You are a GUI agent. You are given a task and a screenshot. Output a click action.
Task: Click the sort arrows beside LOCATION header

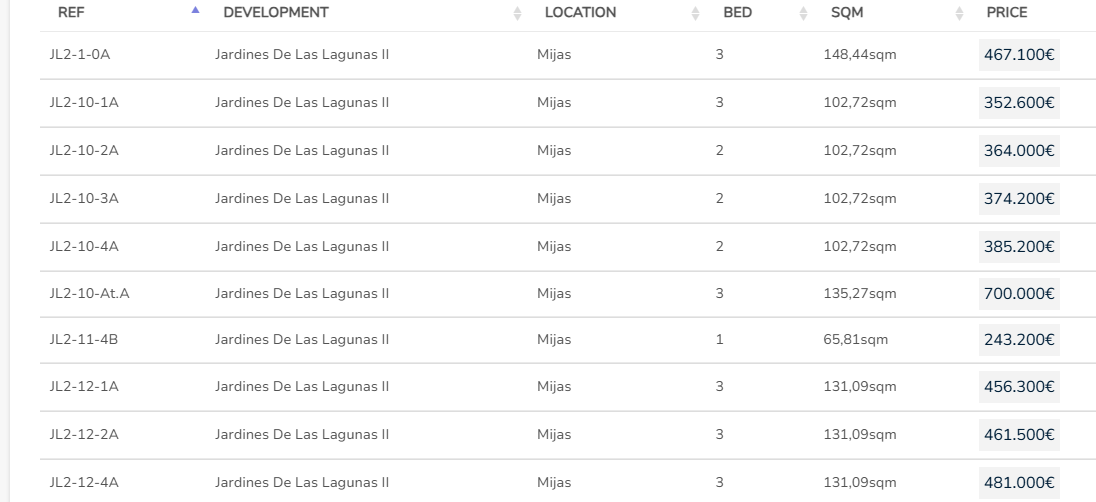tap(695, 13)
